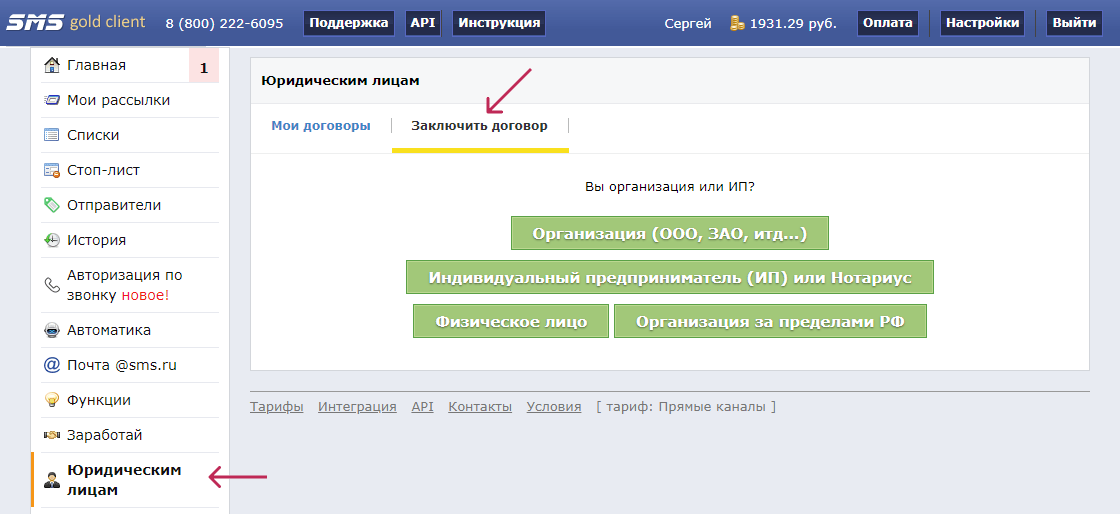This screenshot has width=1120, height=514.
Task: Click the house icon beside Главная
Action: point(51,65)
